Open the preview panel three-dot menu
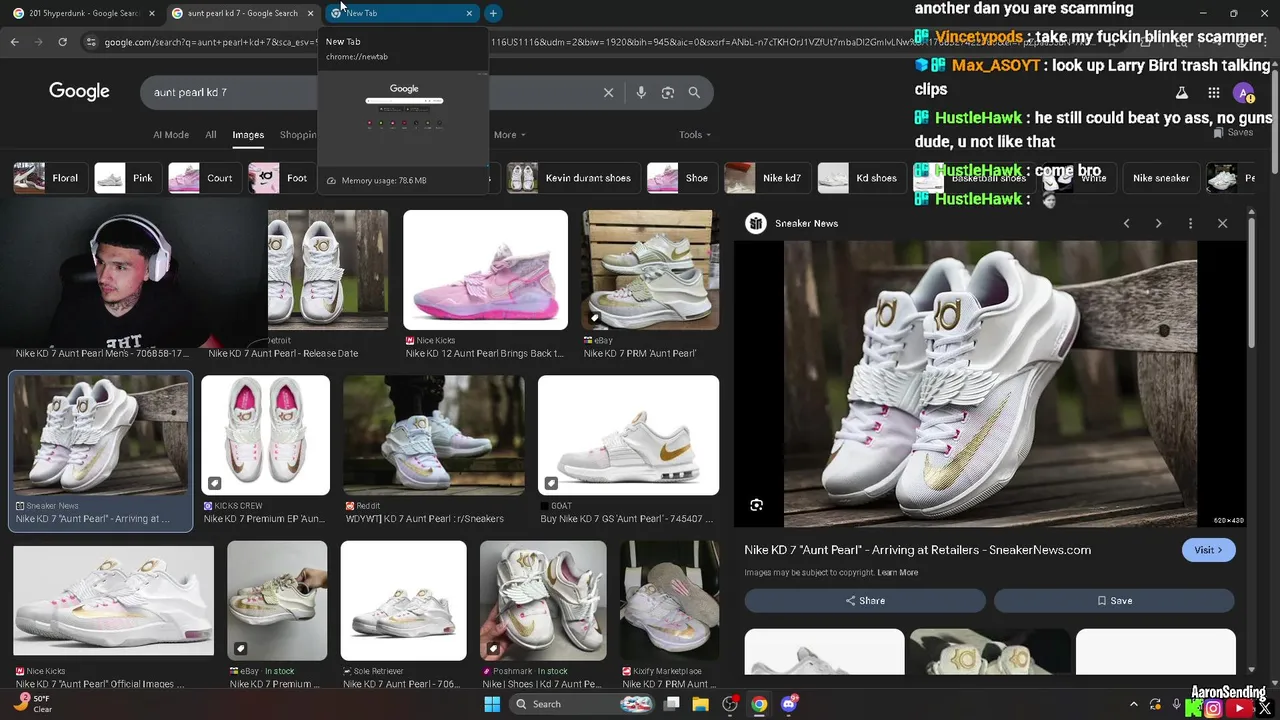The width and height of the screenshot is (1280, 720). (x=1190, y=223)
